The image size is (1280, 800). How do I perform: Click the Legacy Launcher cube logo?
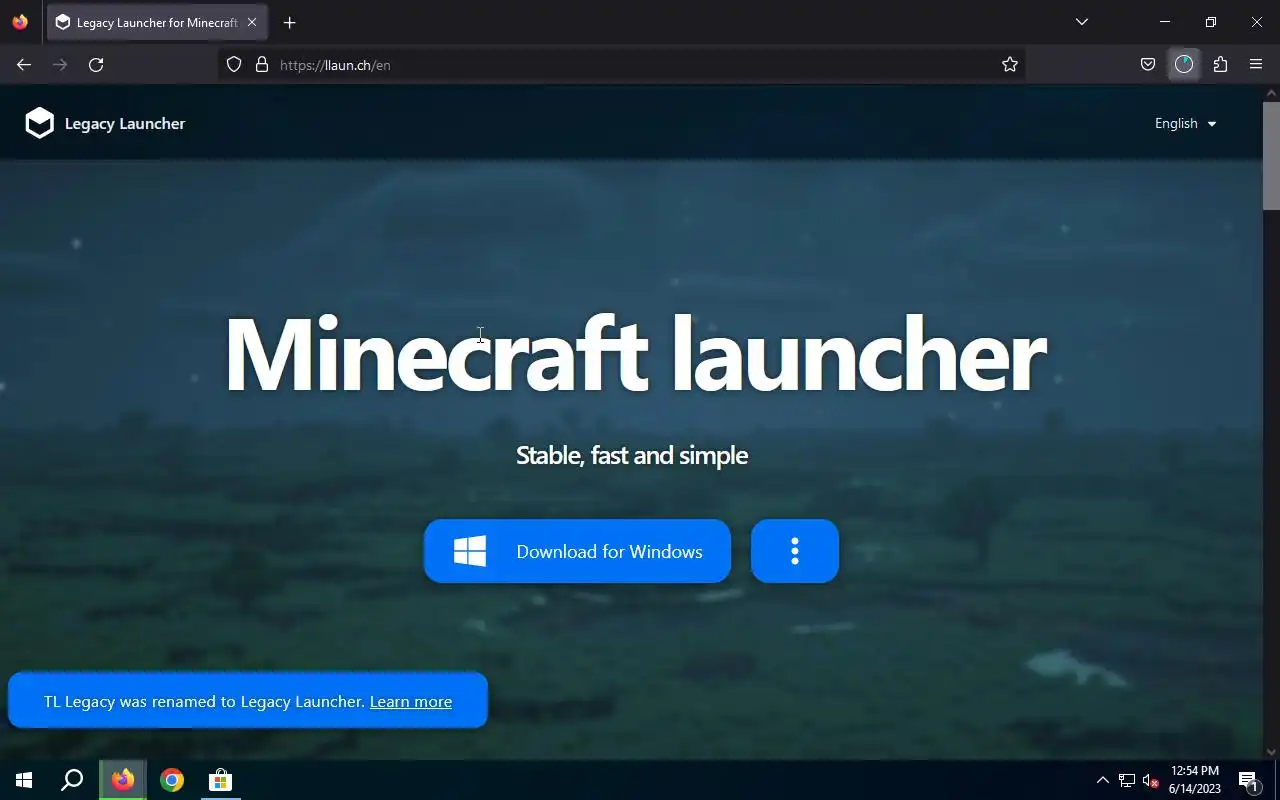[x=39, y=123]
